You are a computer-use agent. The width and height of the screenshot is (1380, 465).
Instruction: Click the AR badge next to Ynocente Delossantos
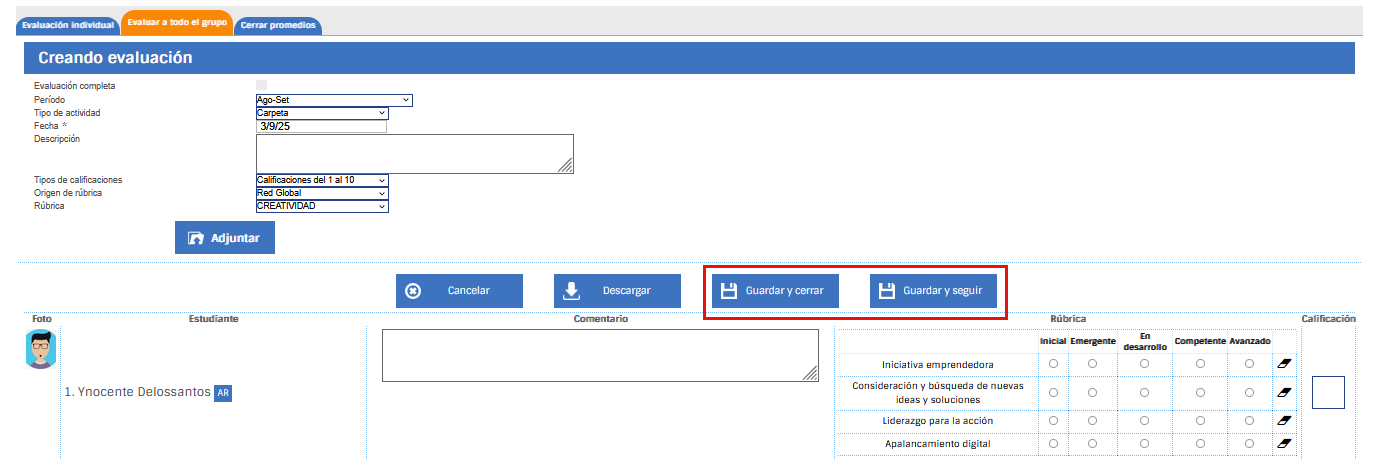point(223,393)
